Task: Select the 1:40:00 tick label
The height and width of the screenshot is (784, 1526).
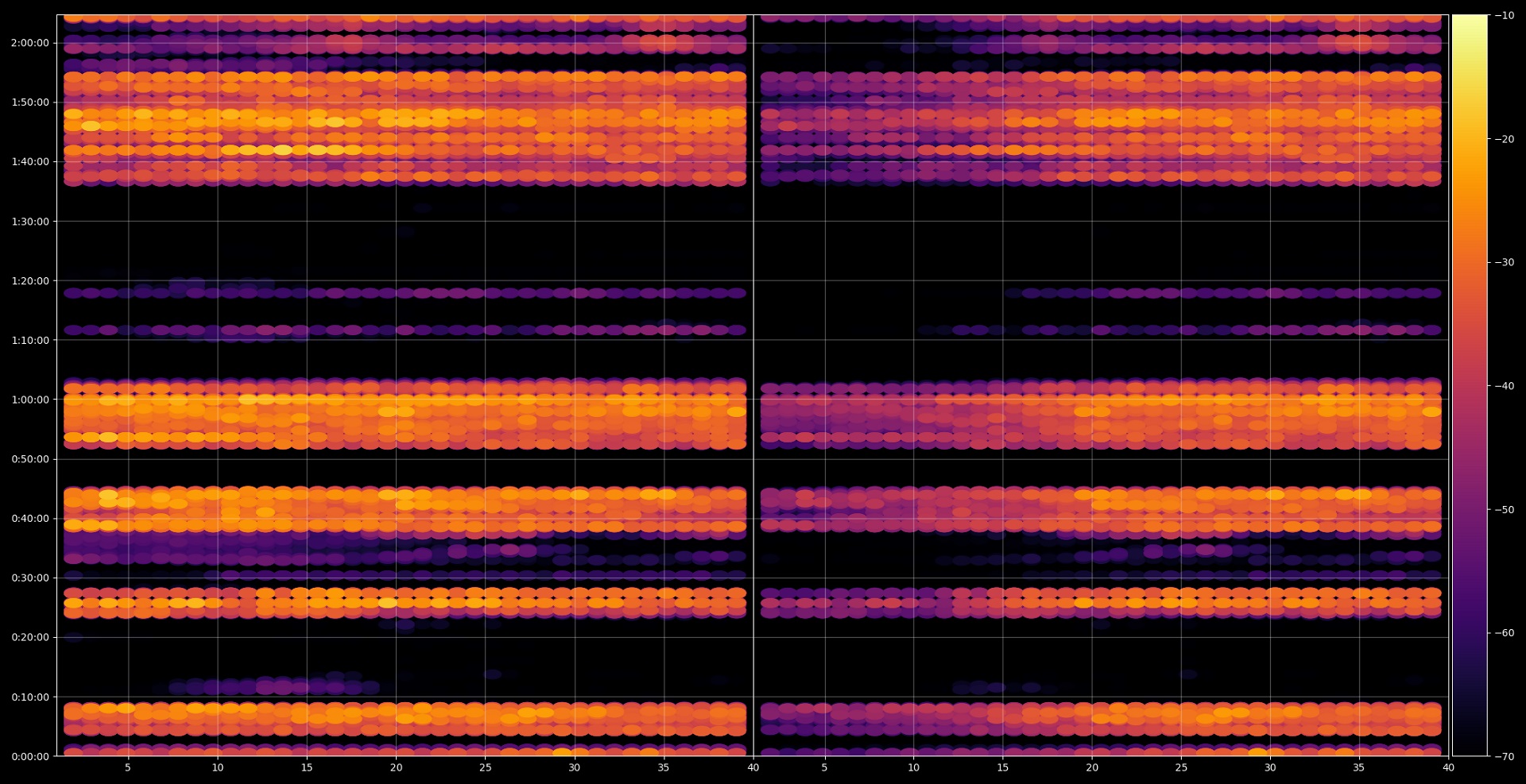Action: (30, 162)
